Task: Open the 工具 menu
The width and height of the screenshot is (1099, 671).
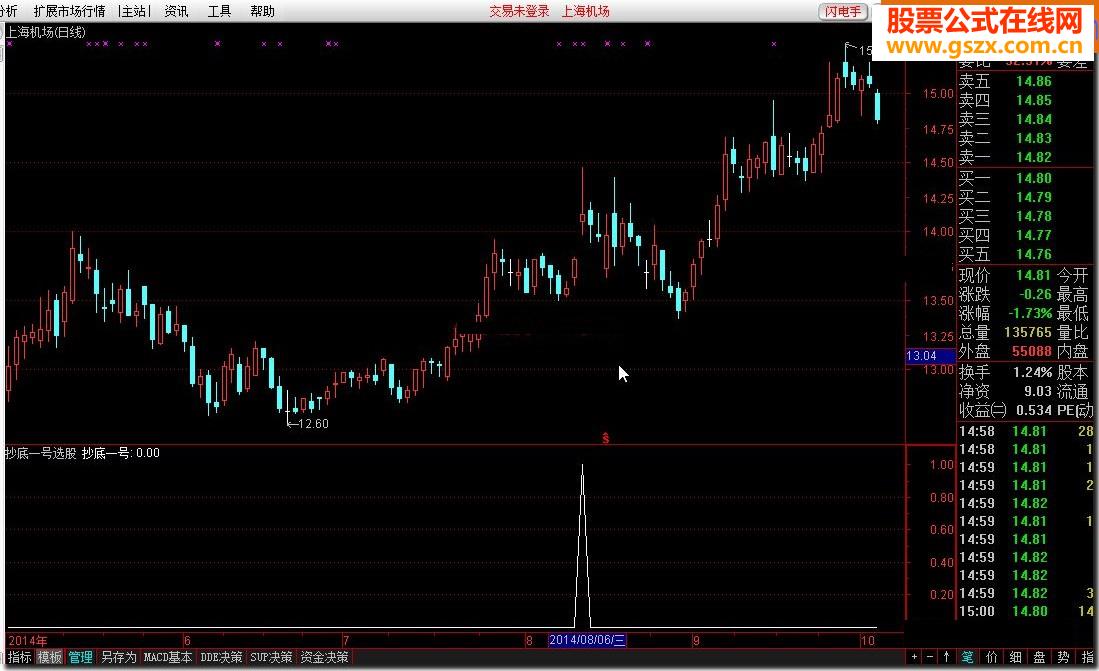Action: pyautogui.click(x=219, y=11)
